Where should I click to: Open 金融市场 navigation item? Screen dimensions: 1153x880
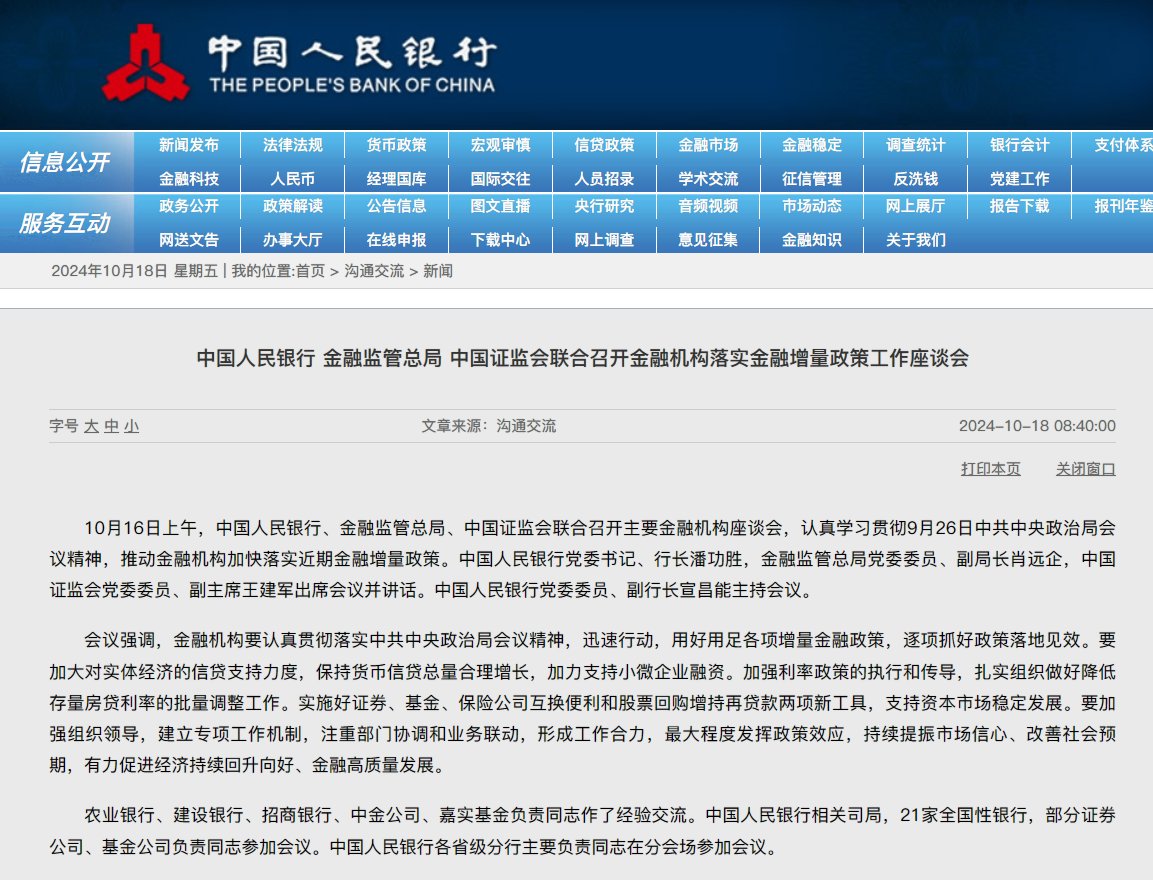click(x=708, y=145)
